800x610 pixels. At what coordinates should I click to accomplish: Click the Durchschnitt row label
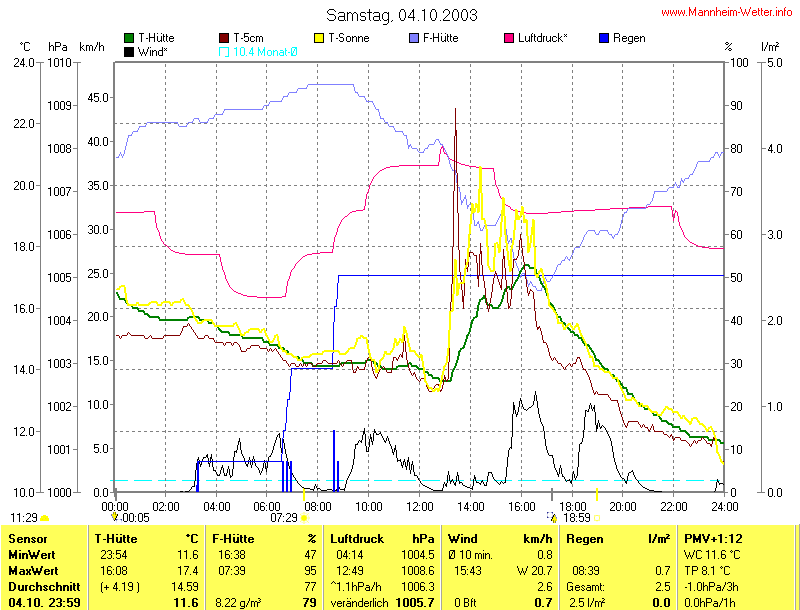point(42,585)
